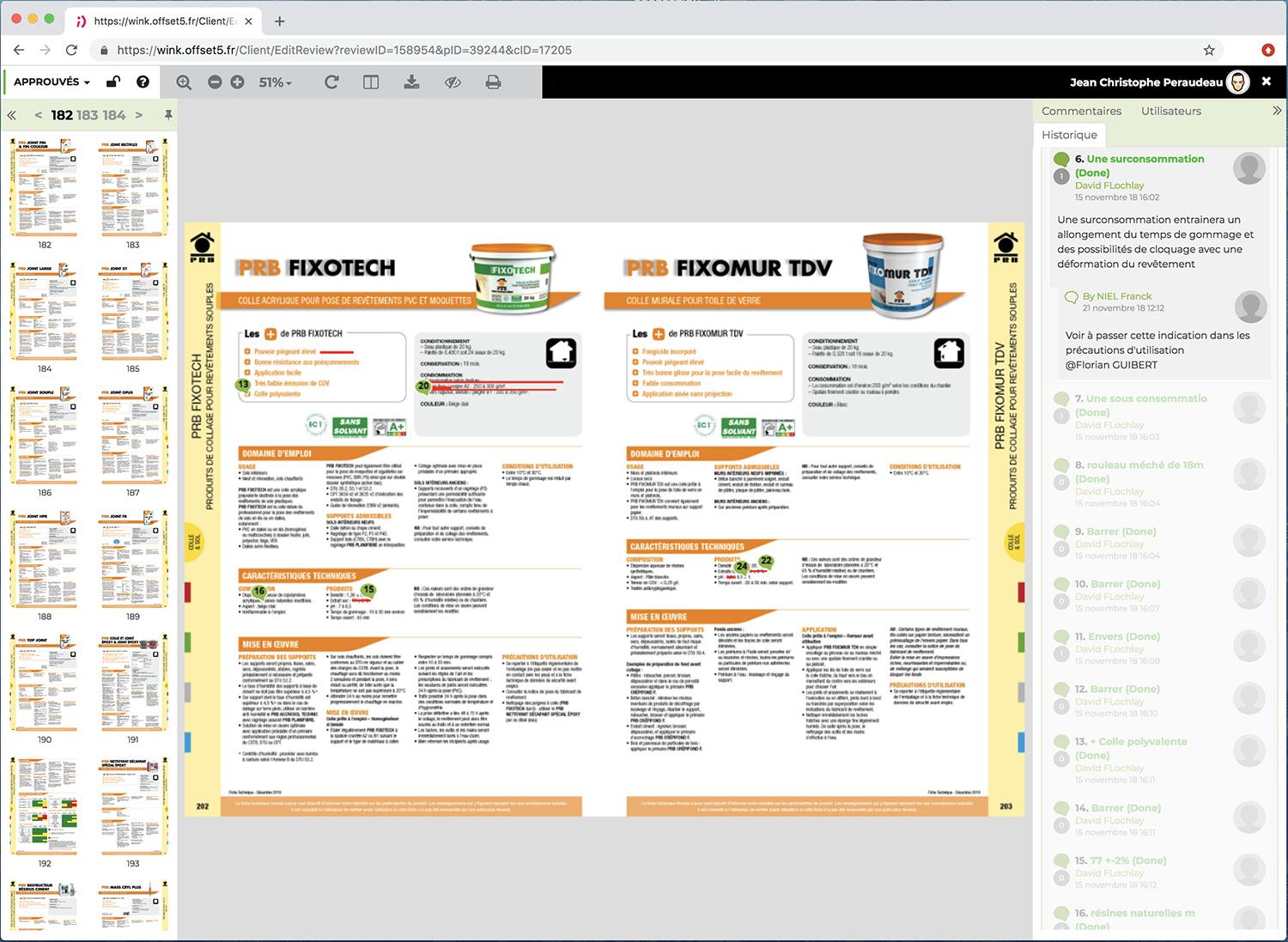Open comment 16 'résines naturelles m'
The width and height of the screenshot is (1288, 942).
(x=1134, y=920)
